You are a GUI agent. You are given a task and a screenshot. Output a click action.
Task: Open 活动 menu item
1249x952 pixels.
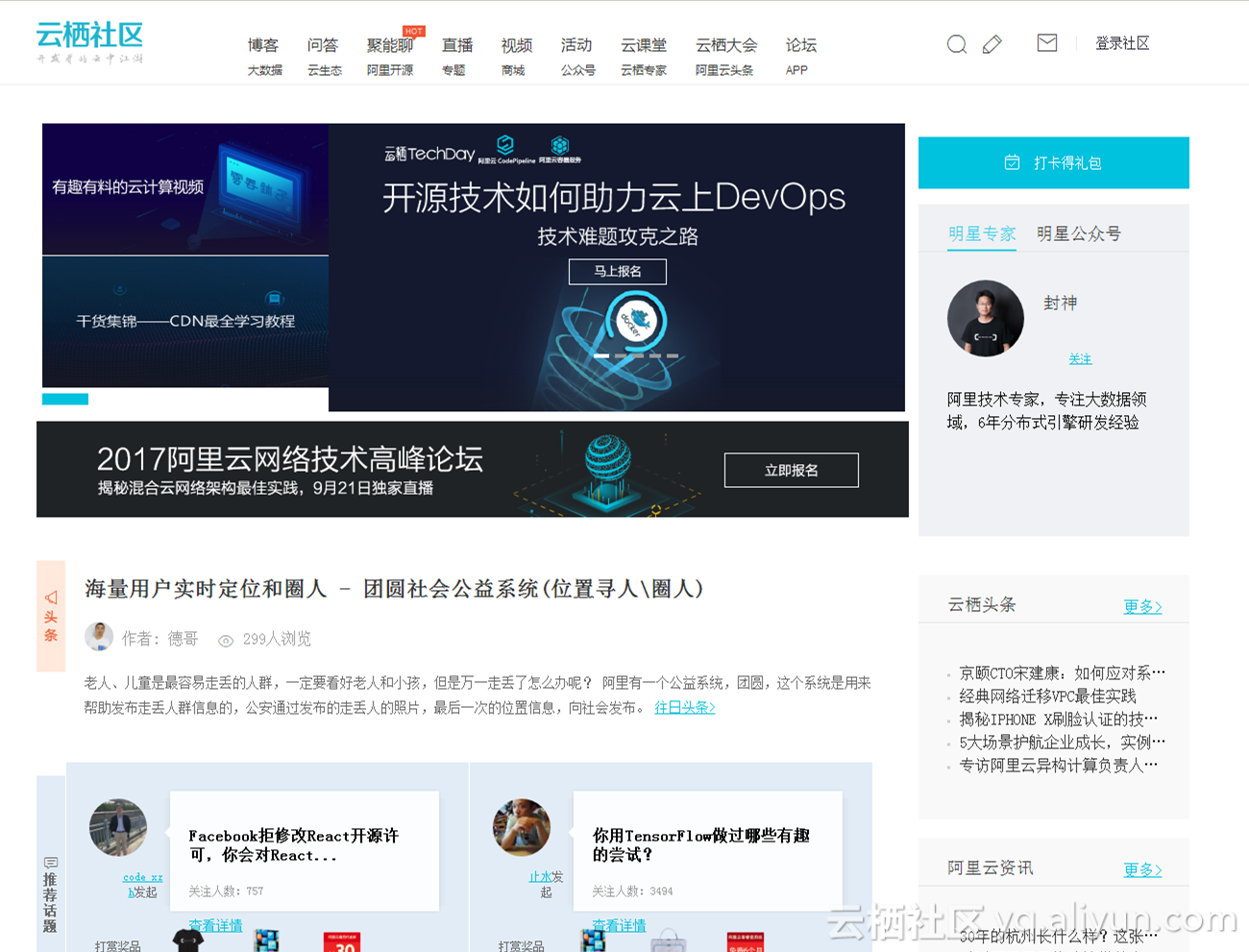click(x=576, y=45)
